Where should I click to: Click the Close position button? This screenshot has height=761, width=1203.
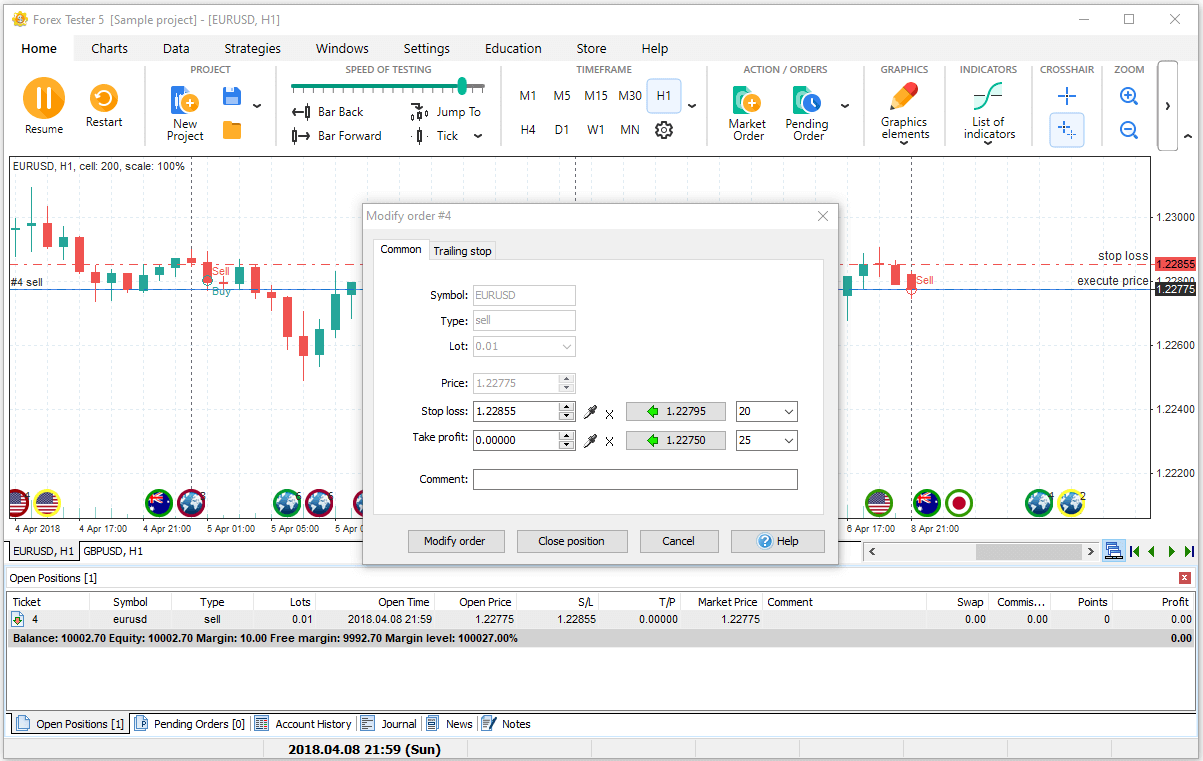[571, 541]
